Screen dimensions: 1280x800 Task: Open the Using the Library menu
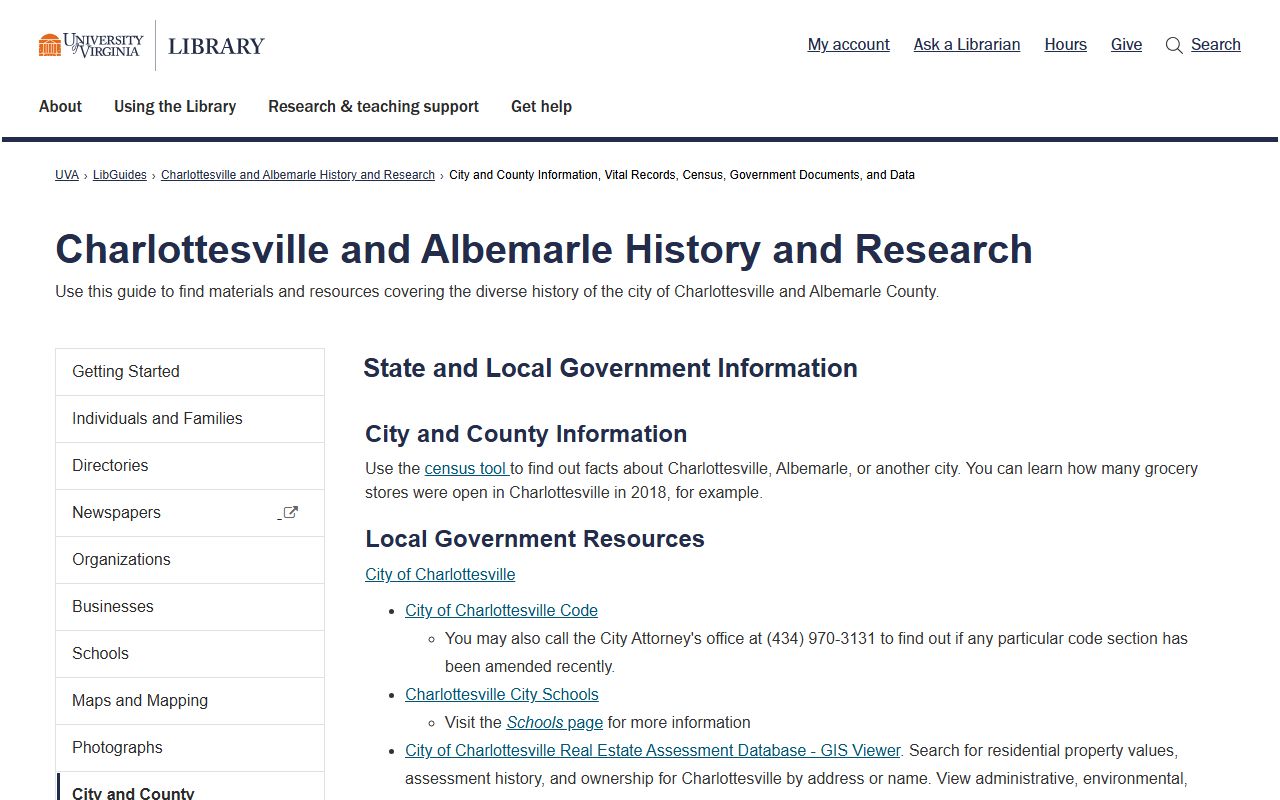click(x=175, y=106)
